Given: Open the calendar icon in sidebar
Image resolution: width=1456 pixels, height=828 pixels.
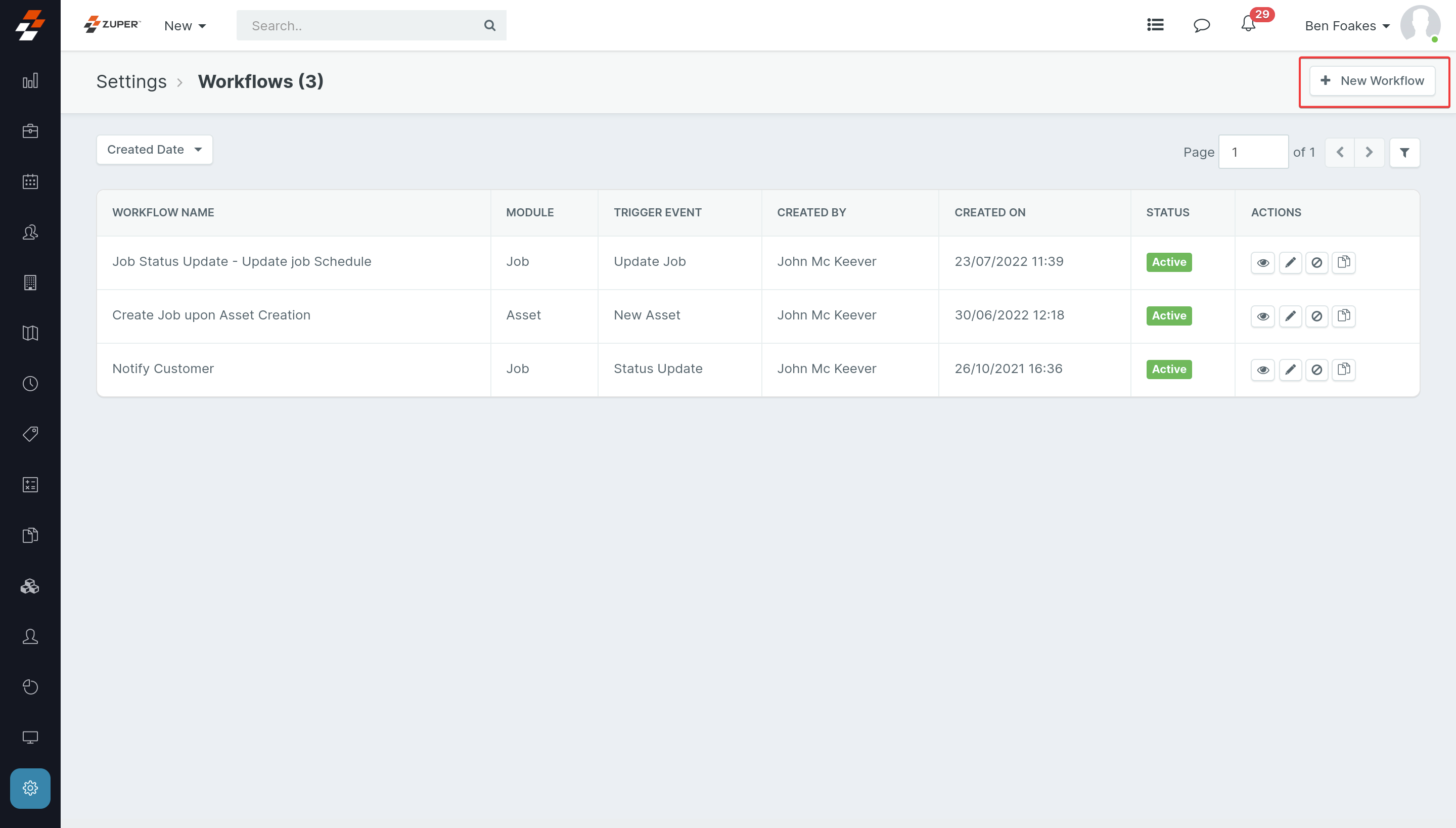Looking at the screenshot, I should click(30, 182).
